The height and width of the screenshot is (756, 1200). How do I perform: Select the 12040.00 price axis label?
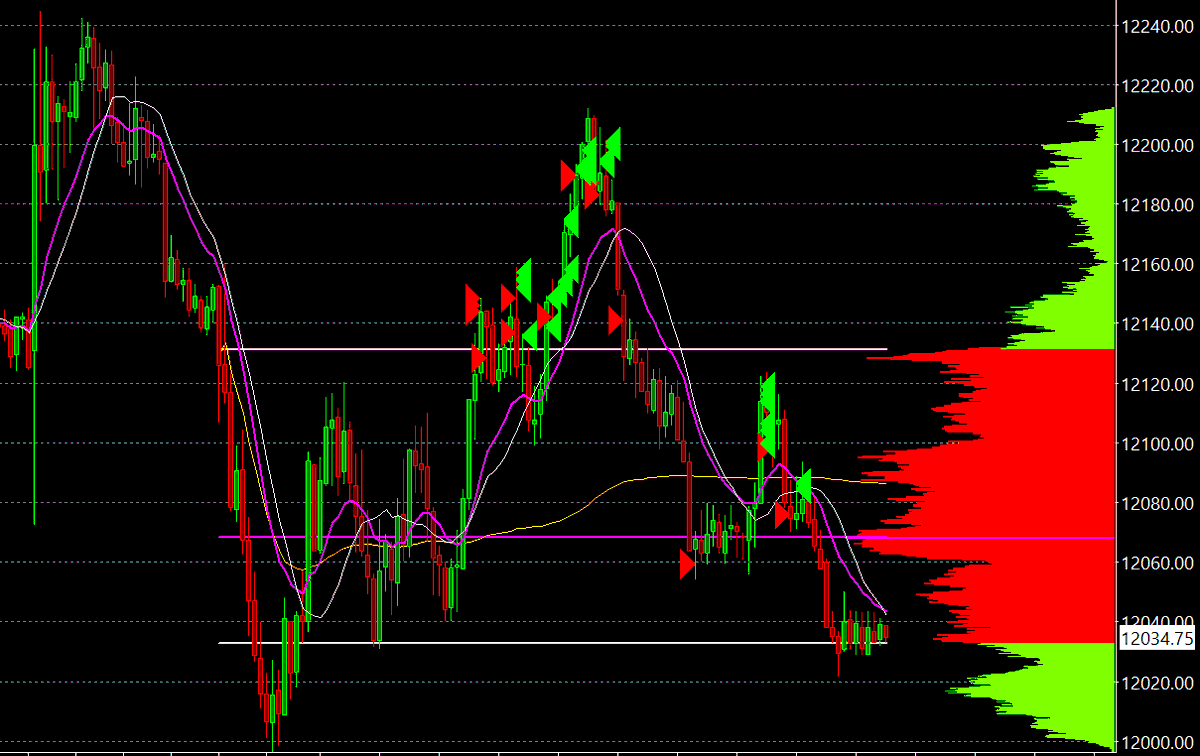(x=1157, y=622)
